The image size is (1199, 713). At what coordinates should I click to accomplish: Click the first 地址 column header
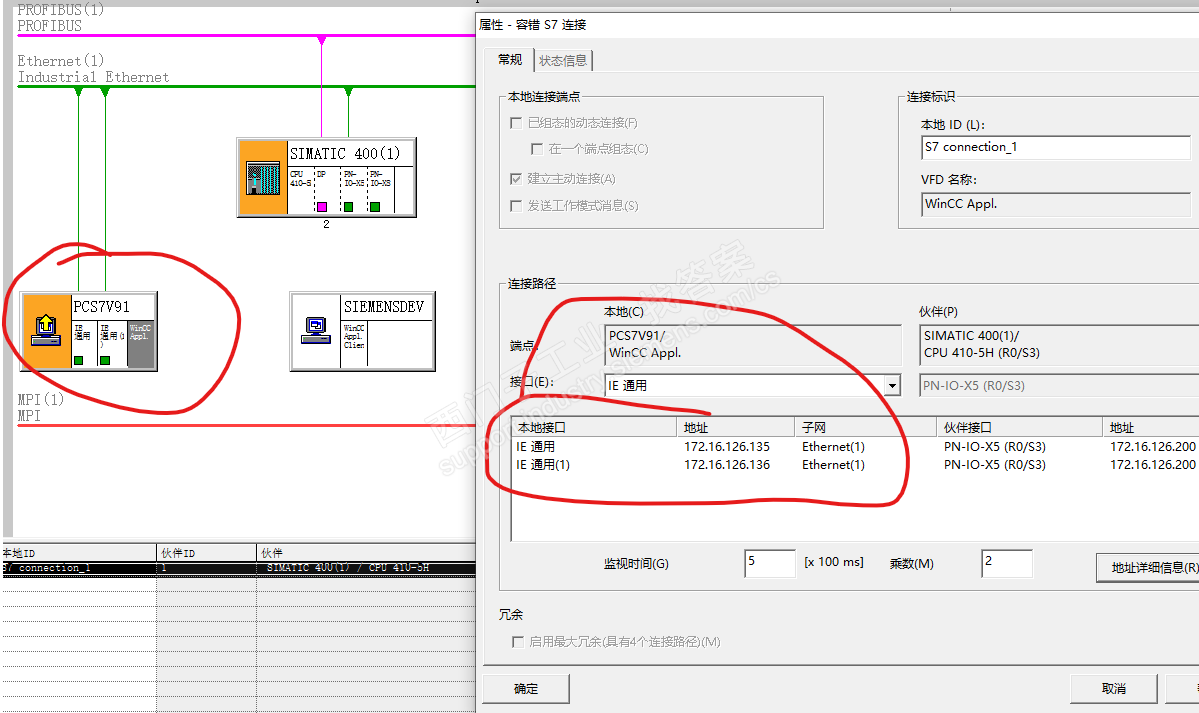736,427
